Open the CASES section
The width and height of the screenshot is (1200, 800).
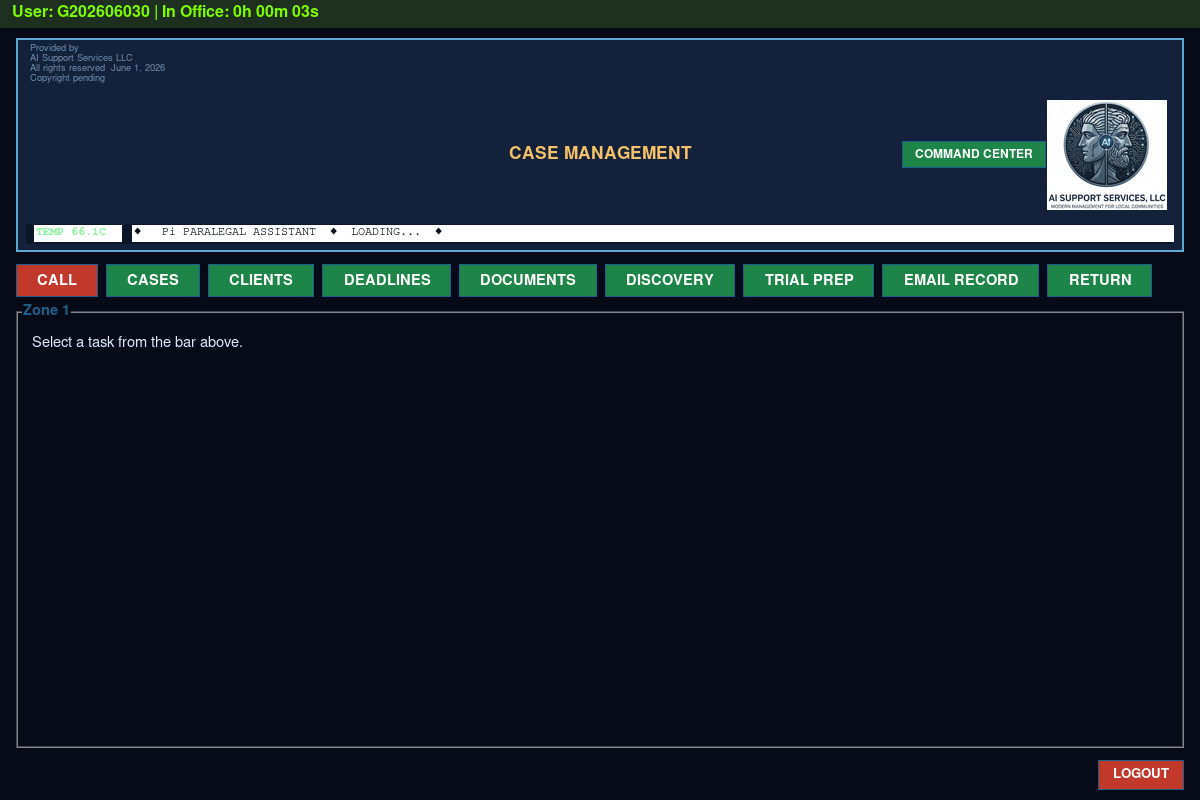coord(153,280)
